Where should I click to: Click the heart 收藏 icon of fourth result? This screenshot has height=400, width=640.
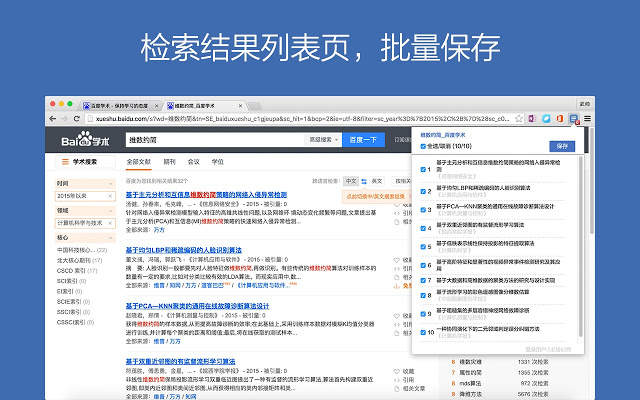(x=396, y=371)
